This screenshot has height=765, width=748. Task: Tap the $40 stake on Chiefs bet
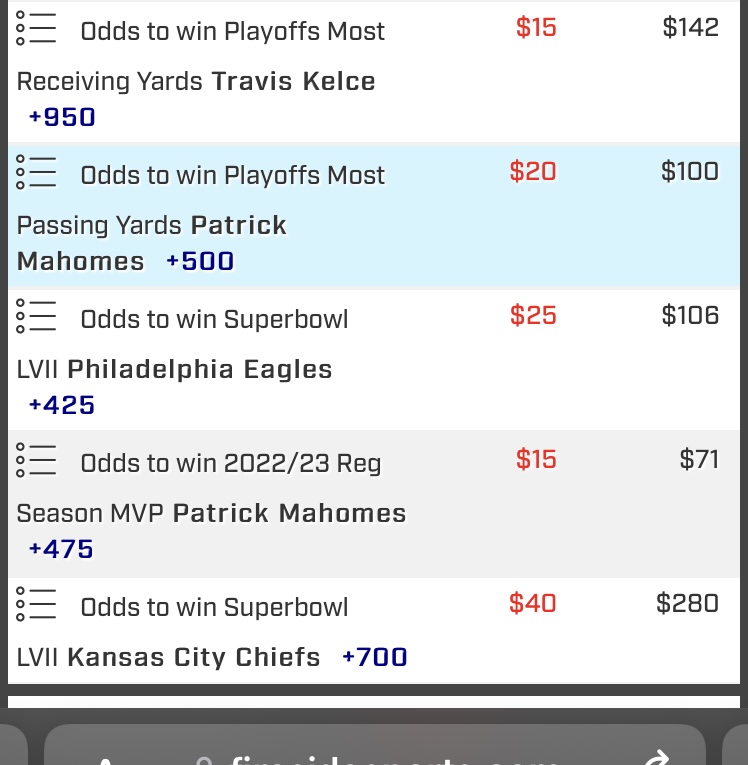pos(533,603)
